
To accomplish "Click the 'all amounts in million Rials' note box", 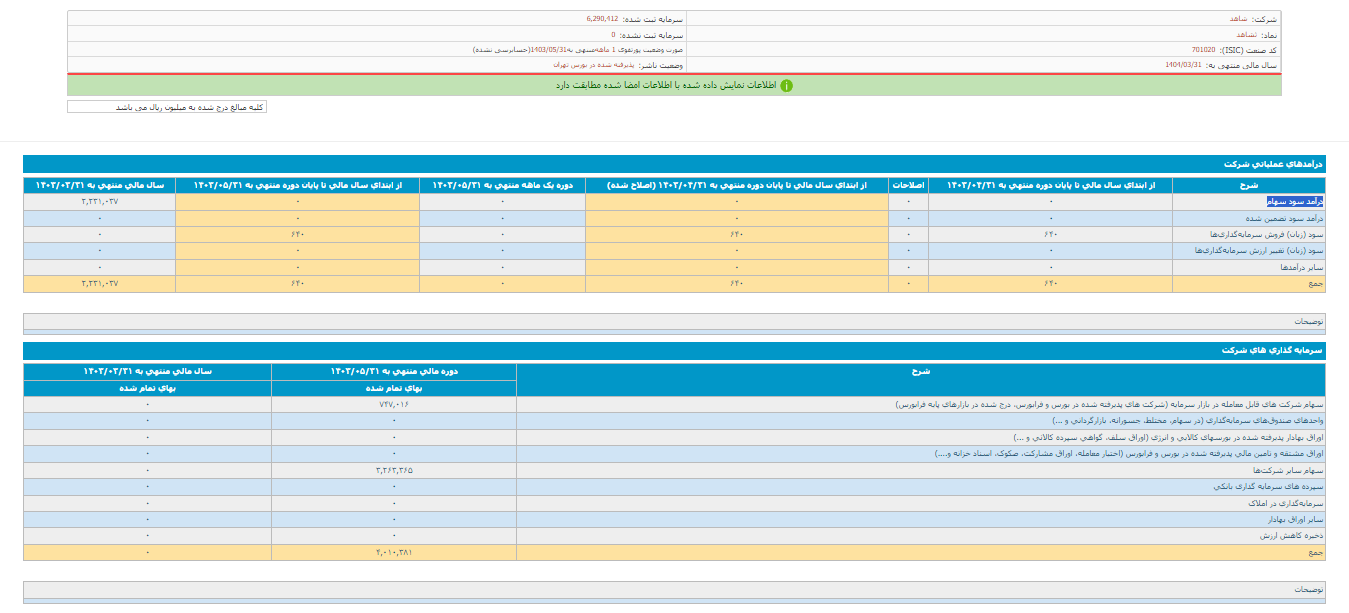I will 167,107.
